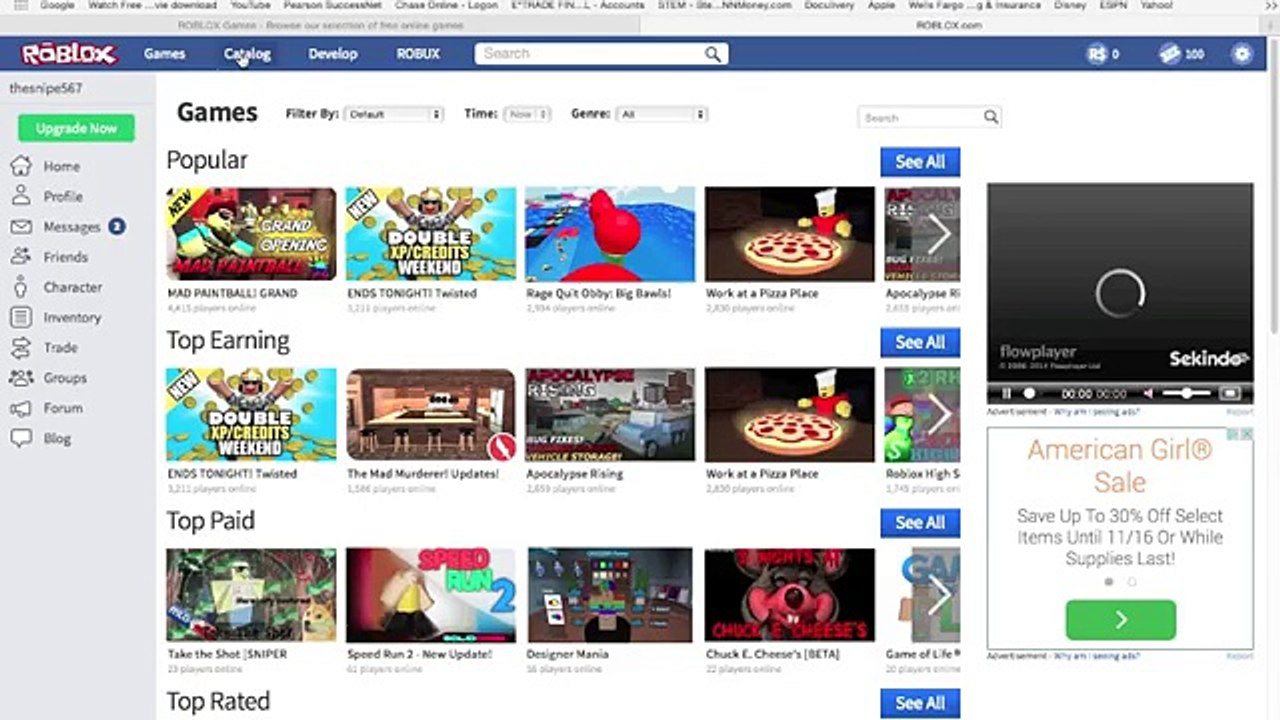Advance the Popular games row arrow

click(x=938, y=235)
